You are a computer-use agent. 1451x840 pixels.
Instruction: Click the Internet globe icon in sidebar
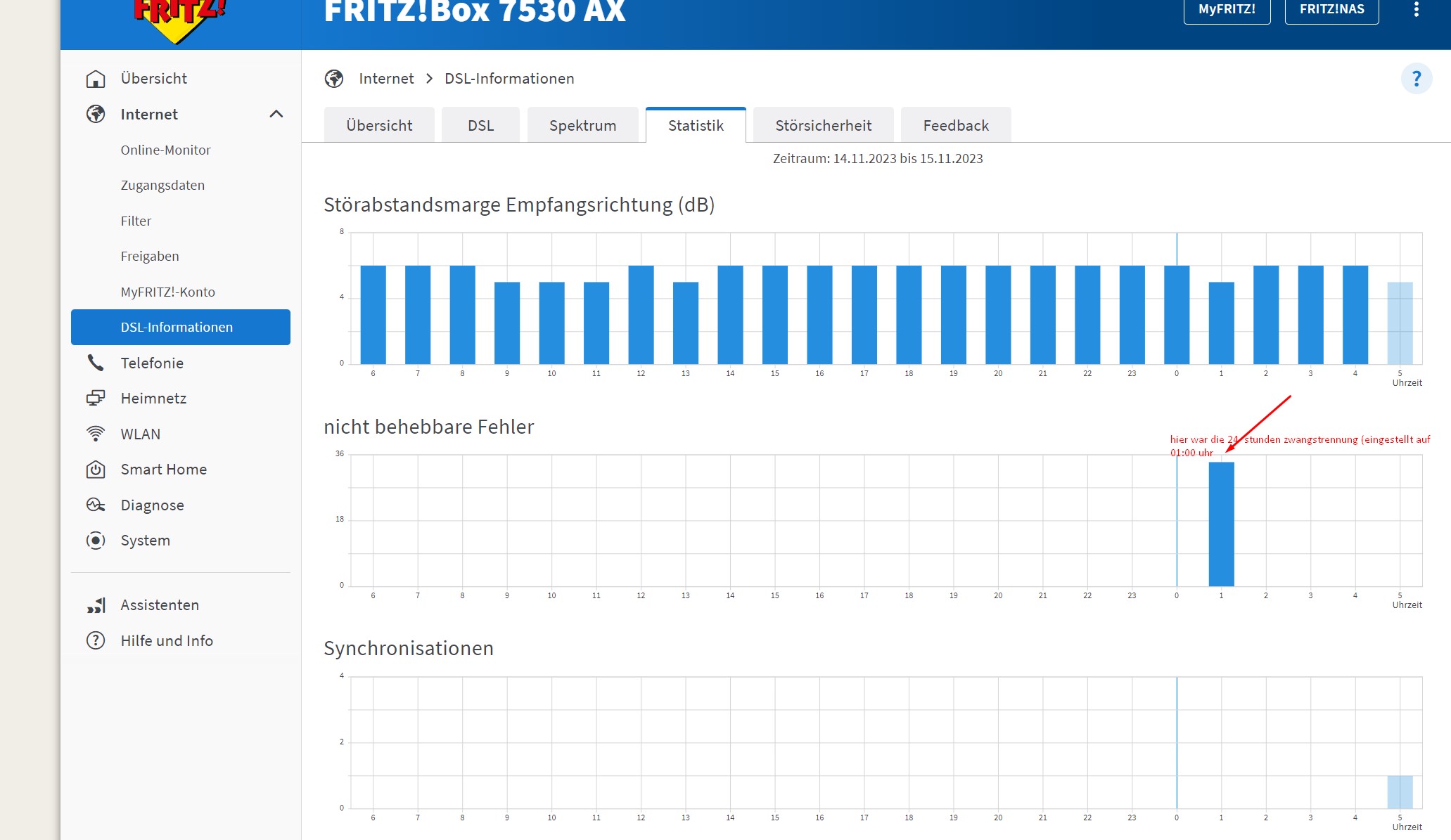[96, 114]
